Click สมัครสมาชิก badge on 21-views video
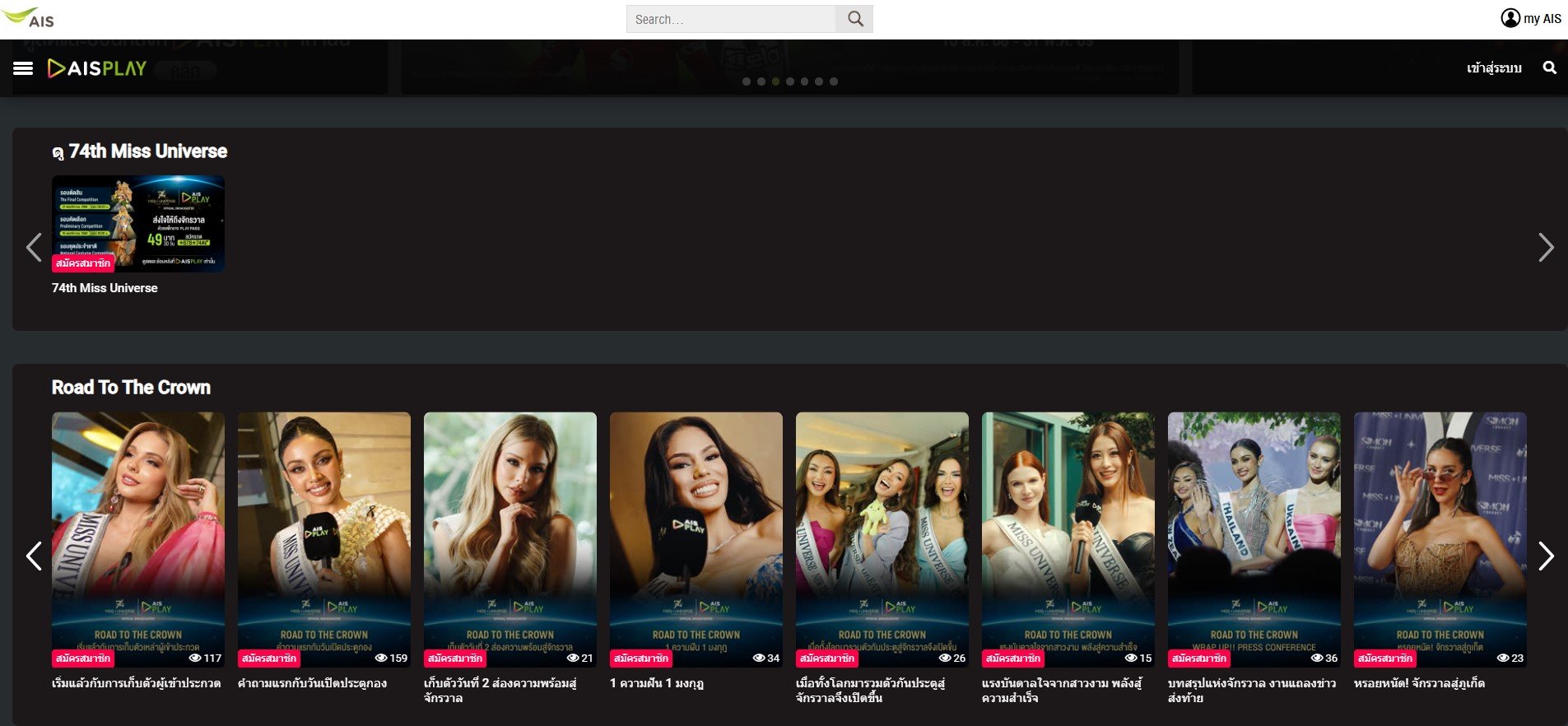Screen dimensions: 1568x726 [x=455, y=659]
